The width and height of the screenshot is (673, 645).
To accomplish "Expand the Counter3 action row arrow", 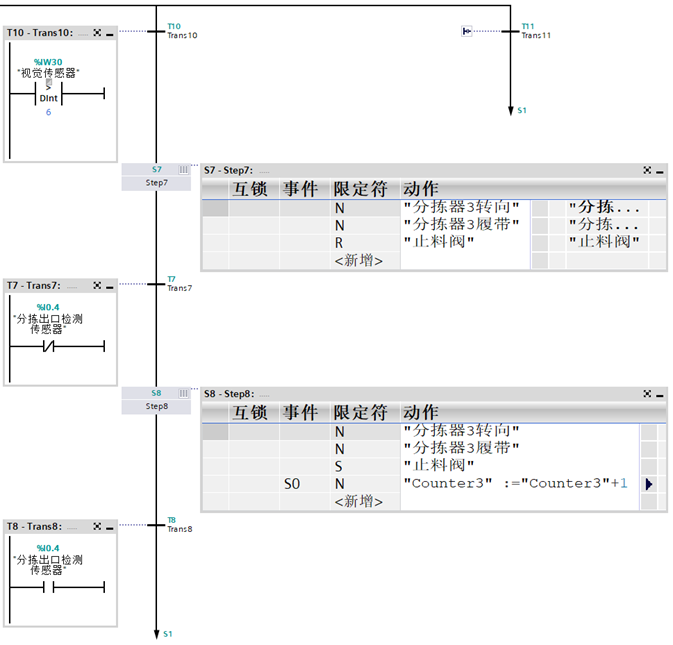I will pos(649,484).
